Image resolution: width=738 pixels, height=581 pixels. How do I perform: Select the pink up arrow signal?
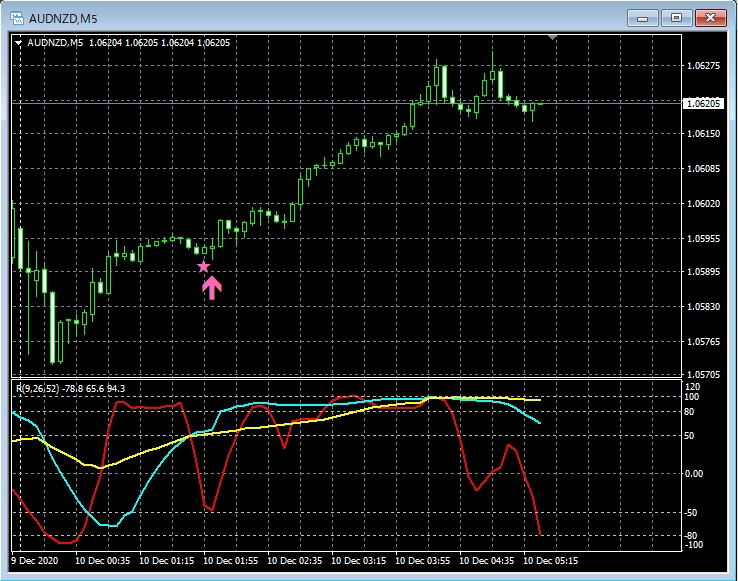(211, 287)
